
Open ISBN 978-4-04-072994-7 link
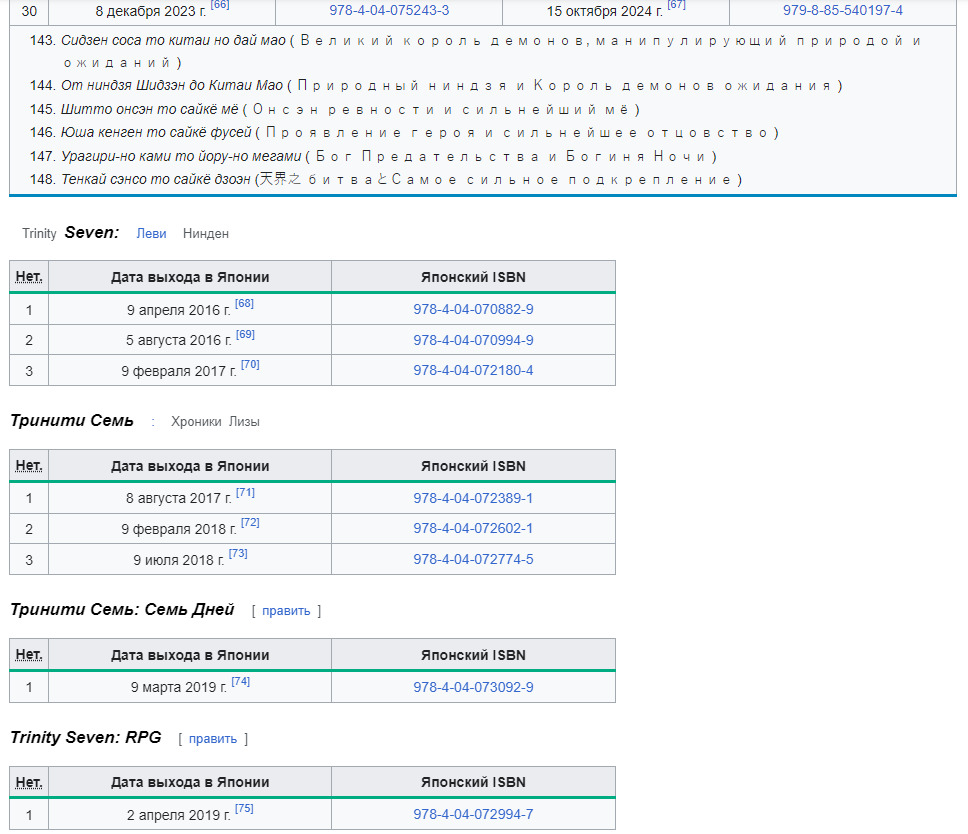point(473,815)
